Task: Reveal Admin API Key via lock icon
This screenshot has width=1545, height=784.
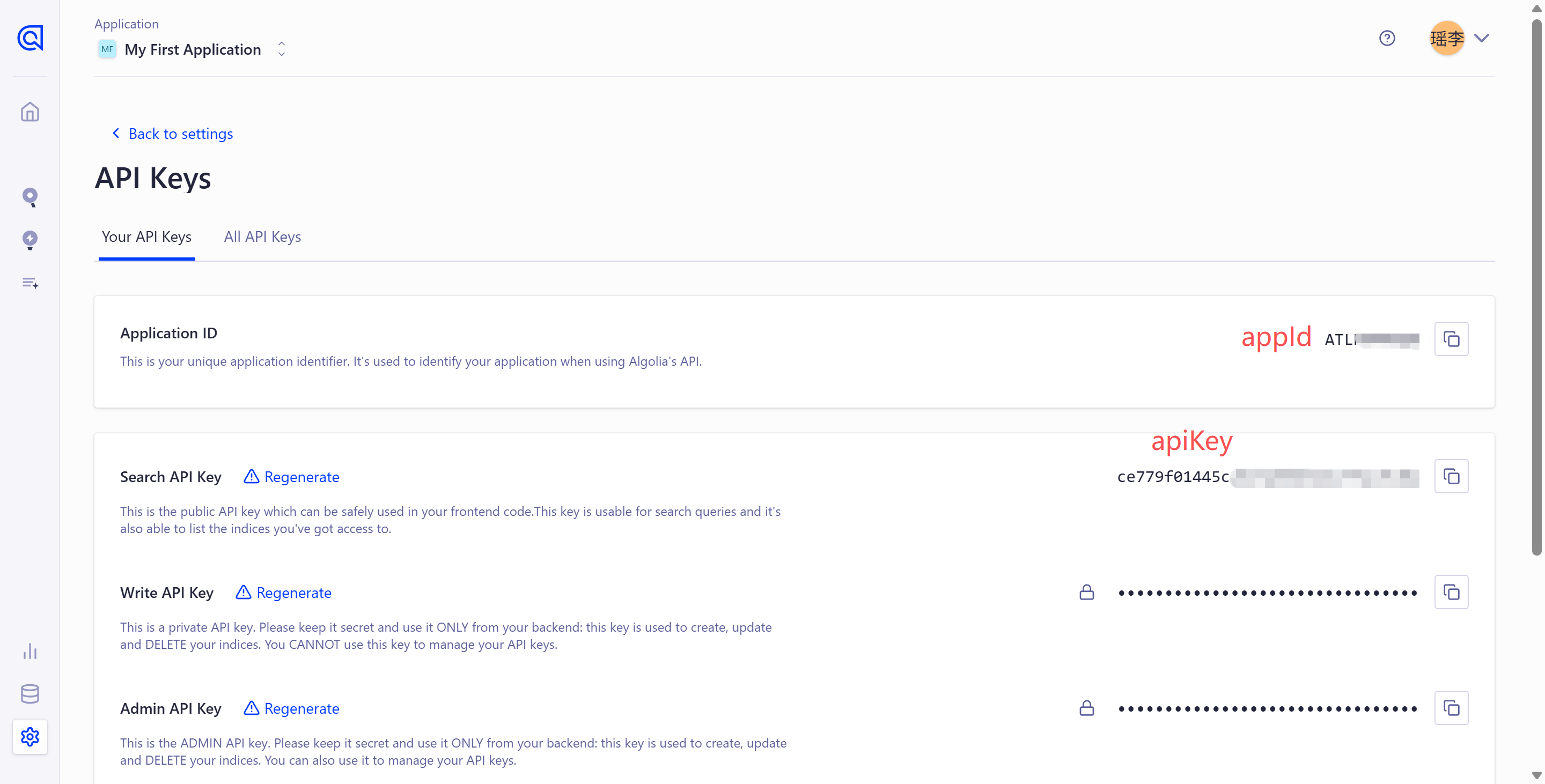Action: tap(1086, 708)
